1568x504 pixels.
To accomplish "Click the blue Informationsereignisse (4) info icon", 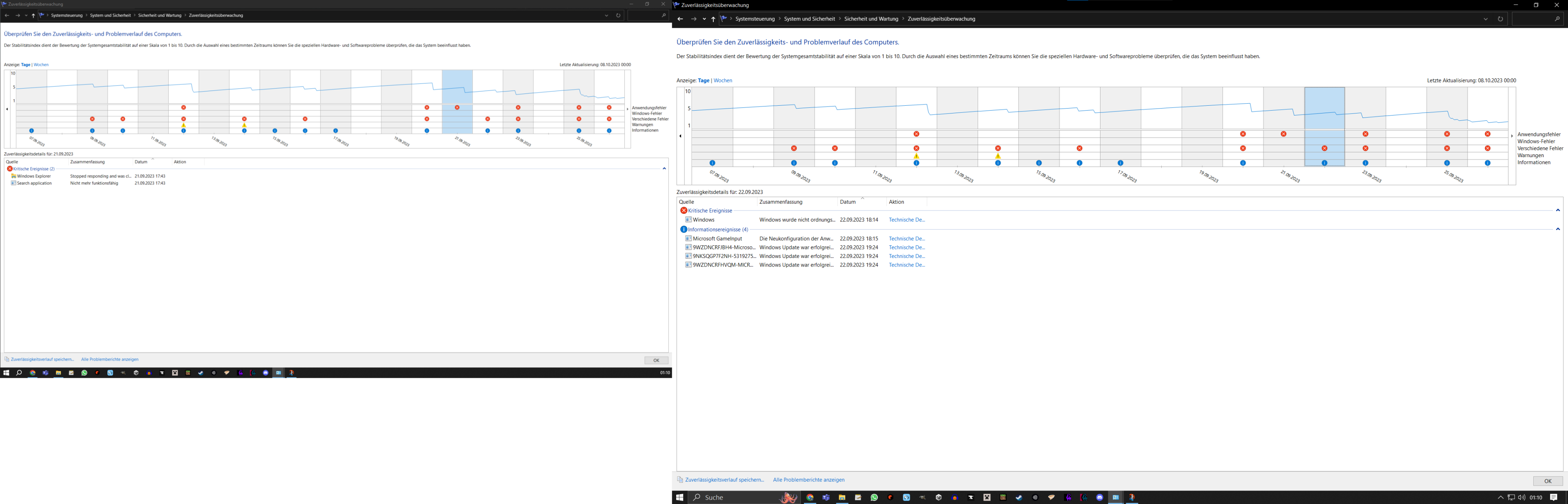I will pyautogui.click(x=684, y=229).
